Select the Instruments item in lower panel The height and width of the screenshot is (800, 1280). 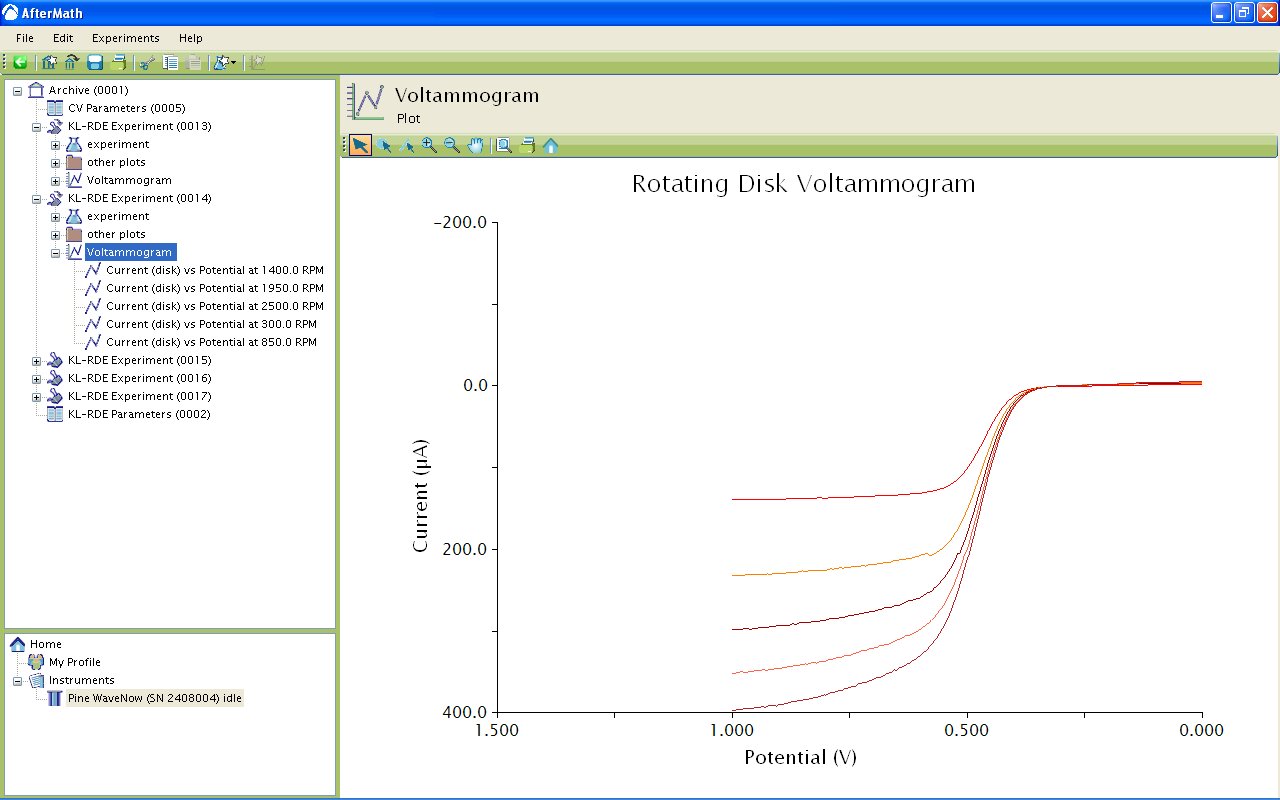(81, 680)
